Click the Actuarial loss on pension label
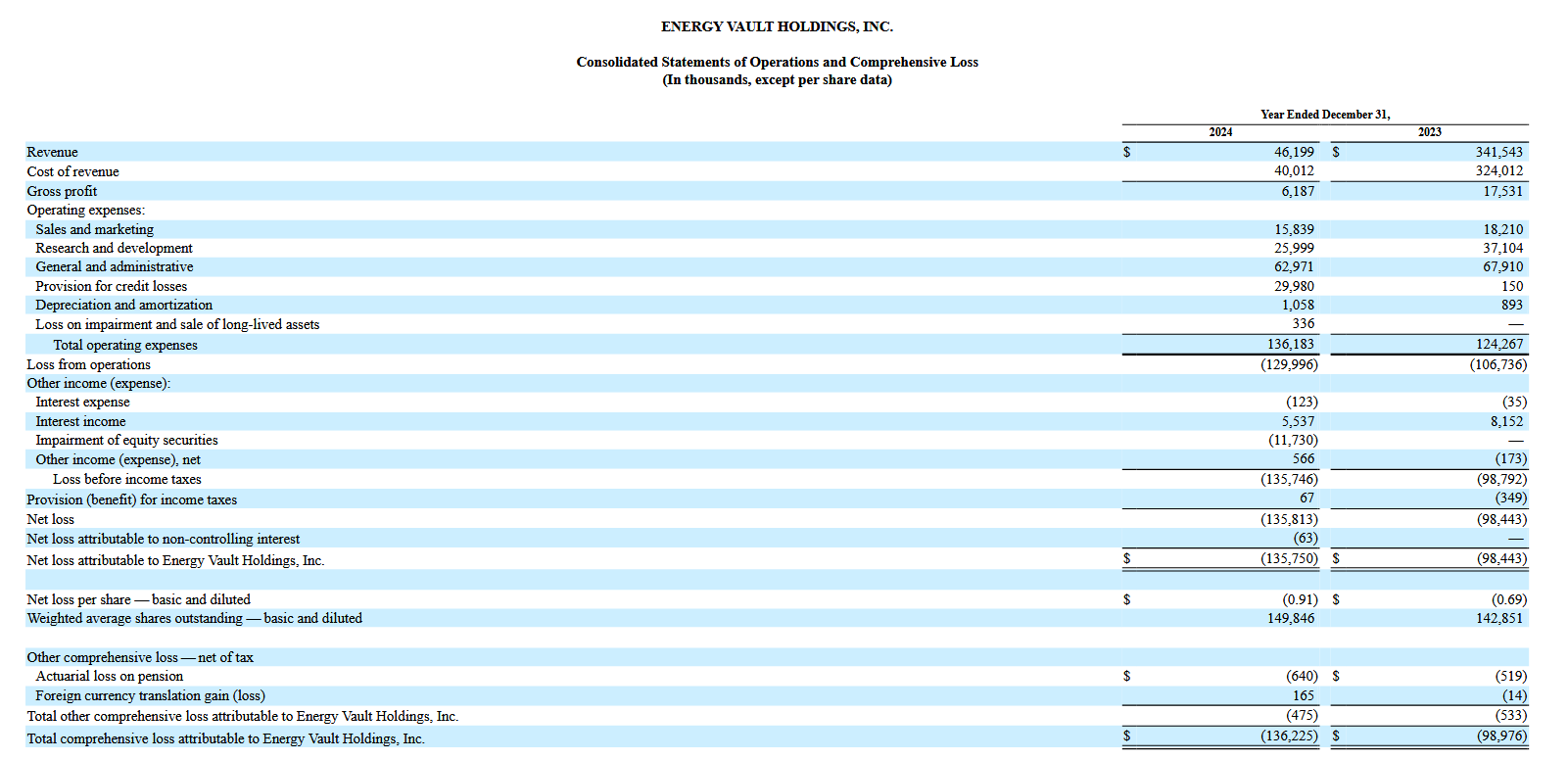 [109, 676]
